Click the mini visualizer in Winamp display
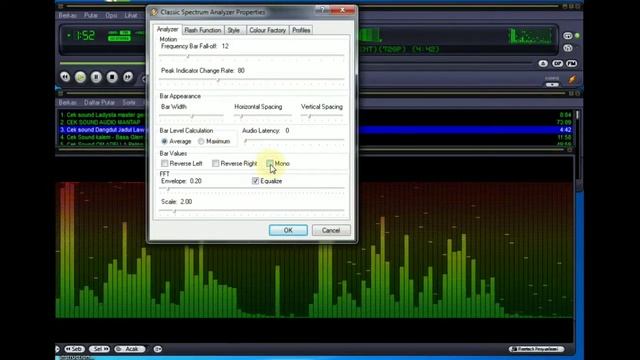The width and height of the screenshot is (640, 360). click(530, 36)
